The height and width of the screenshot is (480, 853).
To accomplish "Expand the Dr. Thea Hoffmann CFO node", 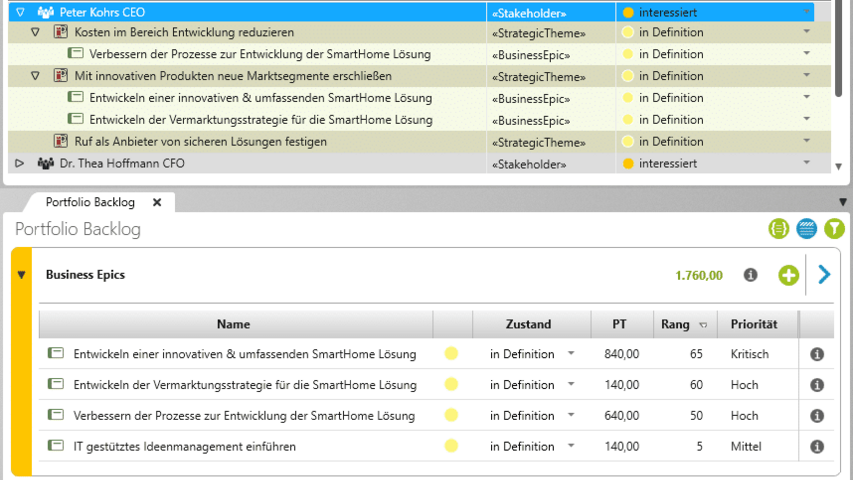I will pos(20,163).
